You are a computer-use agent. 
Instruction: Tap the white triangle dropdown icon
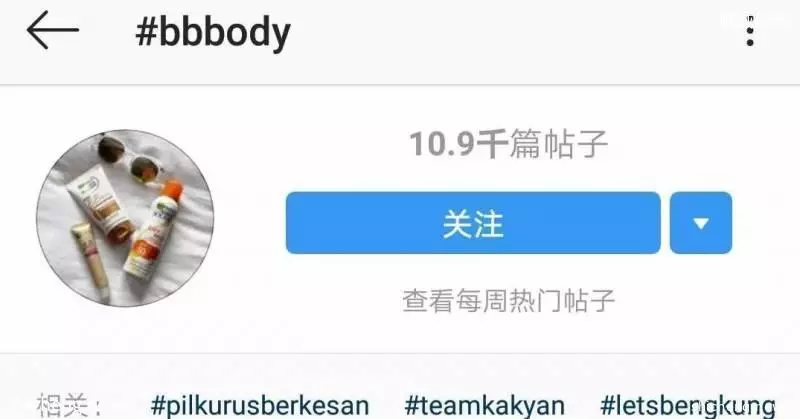pyautogui.click(x=701, y=223)
